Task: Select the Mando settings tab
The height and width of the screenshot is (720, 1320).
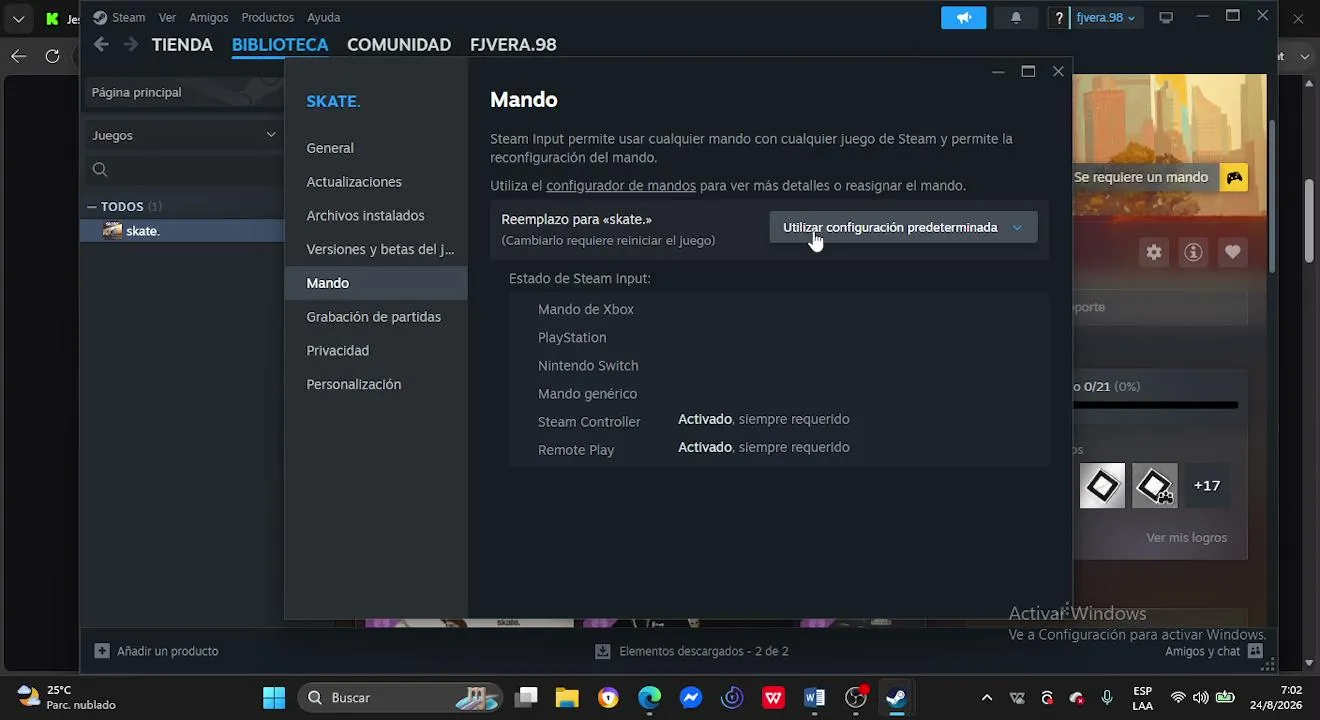Action: point(376,283)
